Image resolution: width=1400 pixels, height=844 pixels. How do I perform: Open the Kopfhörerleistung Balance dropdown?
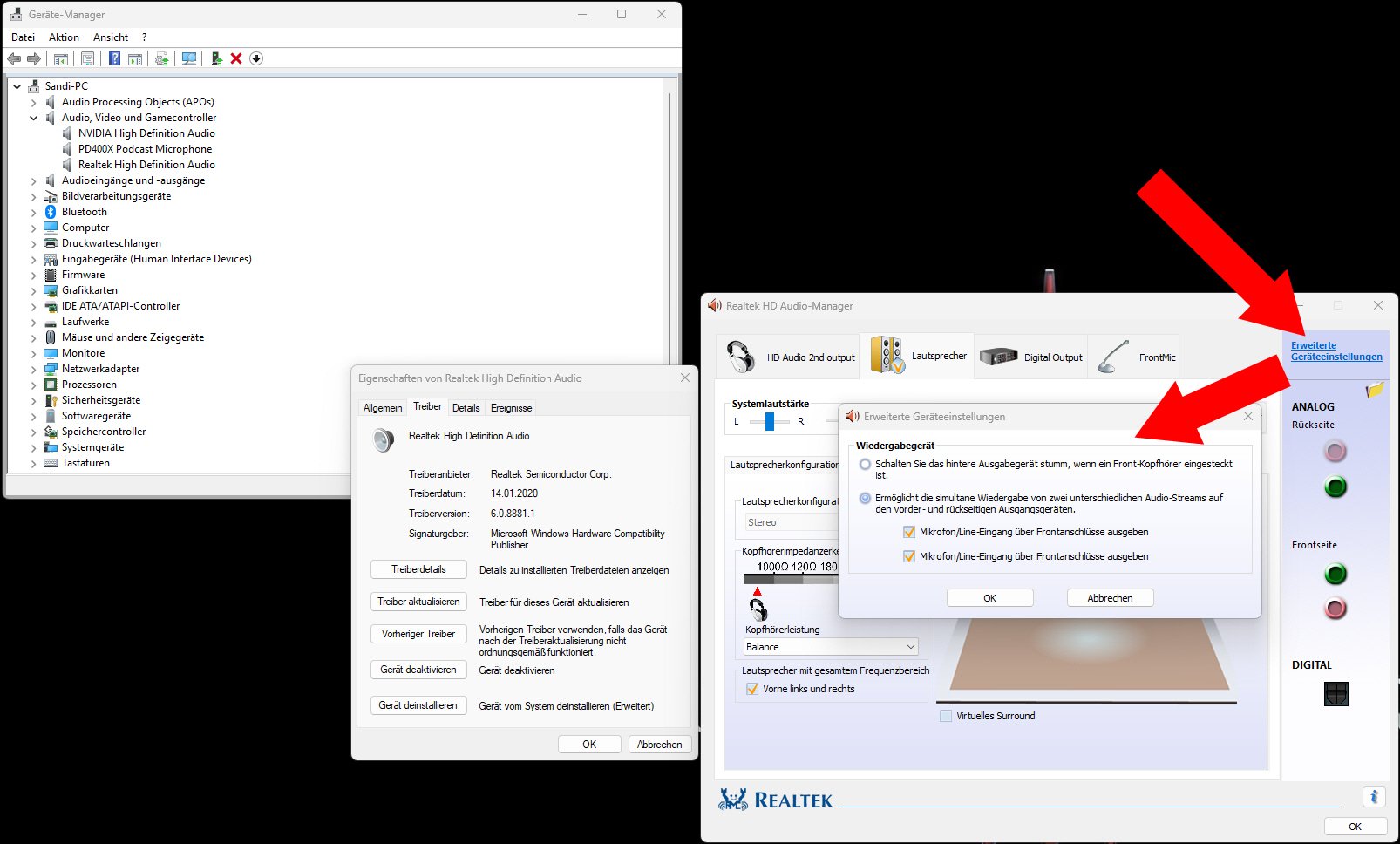pos(910,646)
